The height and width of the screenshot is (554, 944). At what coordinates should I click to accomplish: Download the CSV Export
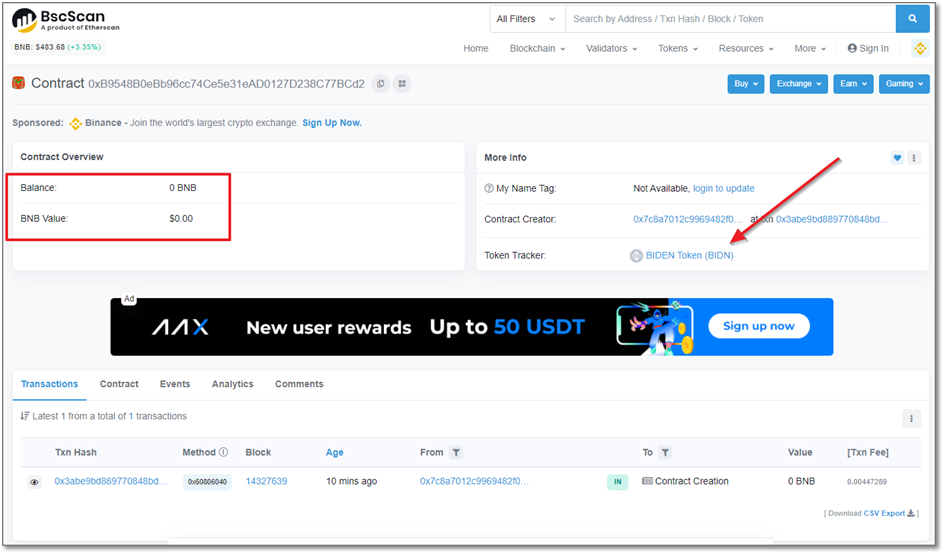[889, 514]
